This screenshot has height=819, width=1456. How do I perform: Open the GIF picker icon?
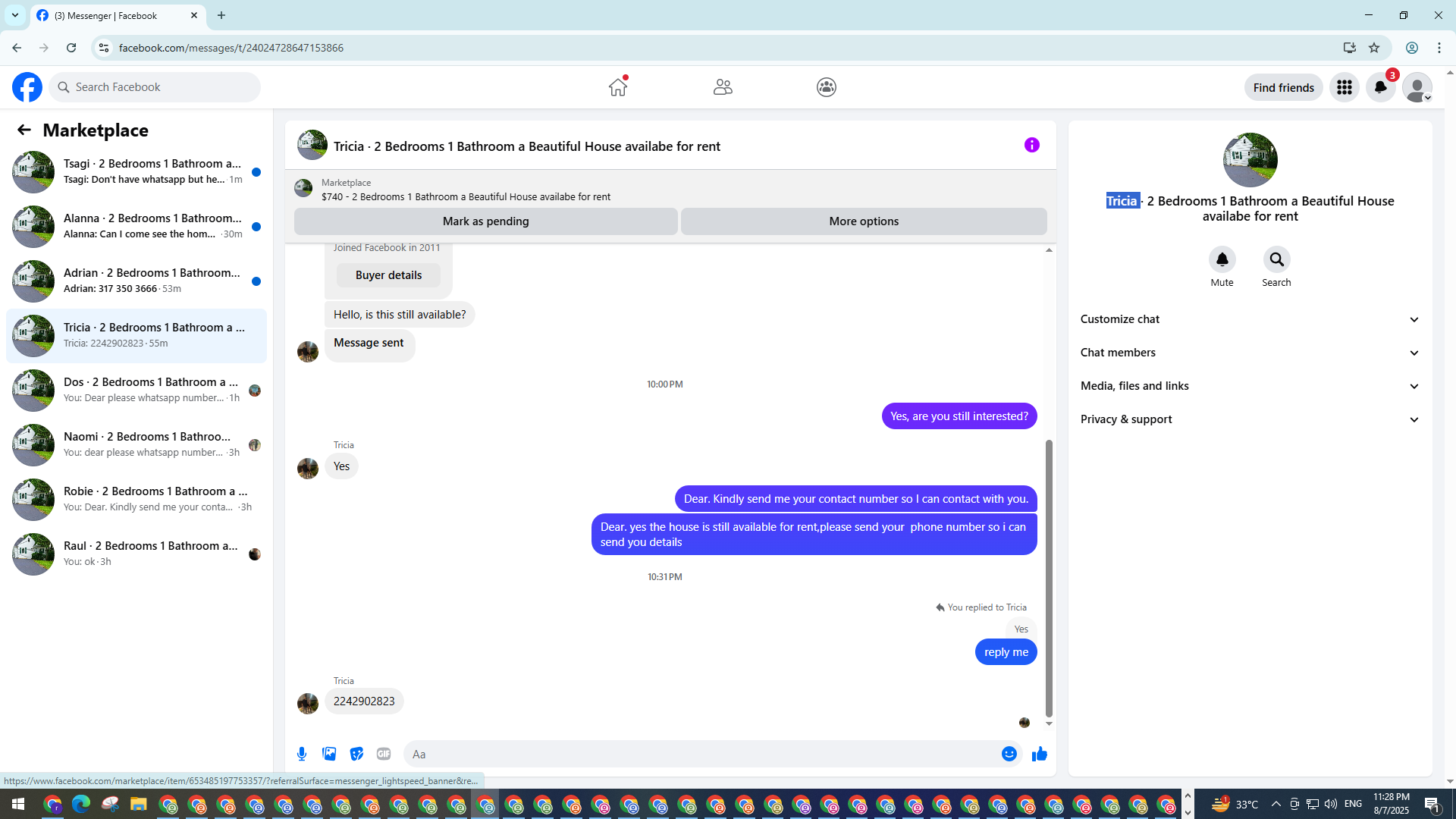coord(384,754)
